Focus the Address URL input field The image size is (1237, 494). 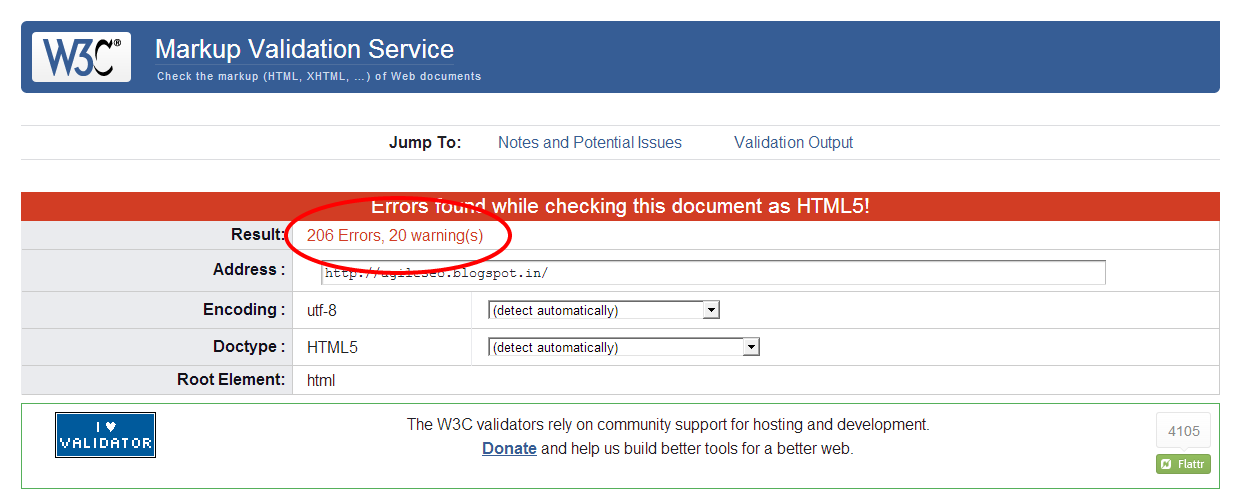pyautogui.click(x=713, y=273)
